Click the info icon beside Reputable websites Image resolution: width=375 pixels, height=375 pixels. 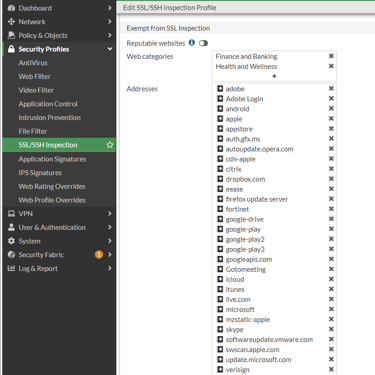click(x=192, y=43)
